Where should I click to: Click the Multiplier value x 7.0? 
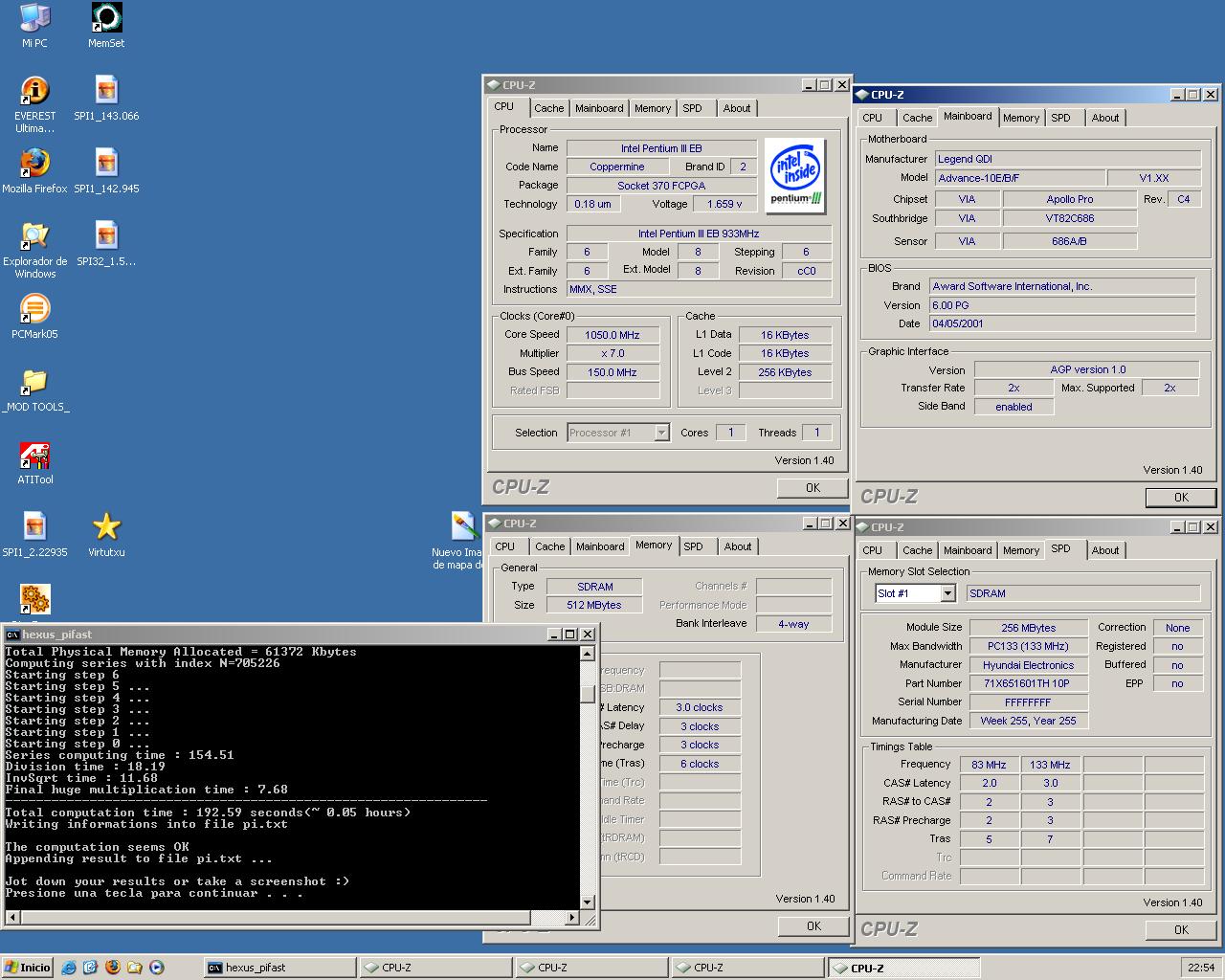tap(612, 353)
